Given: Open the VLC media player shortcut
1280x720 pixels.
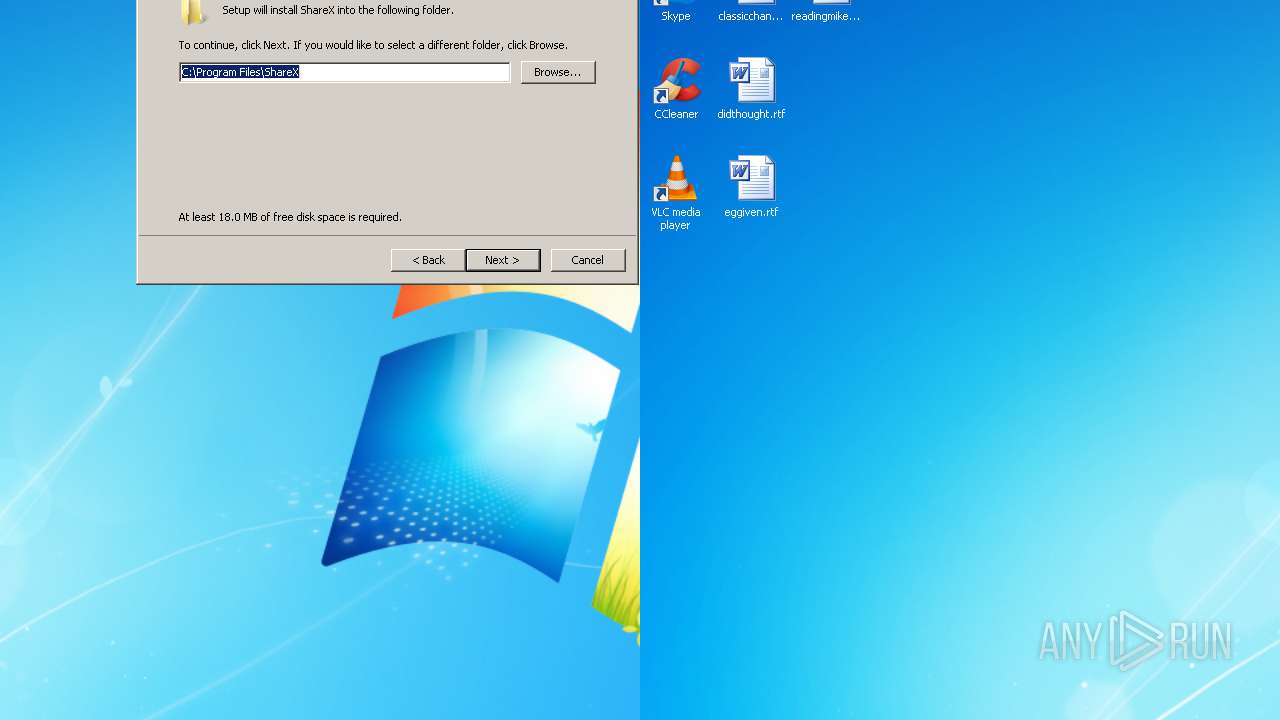Looking at the screenshot, I should 676,193.
